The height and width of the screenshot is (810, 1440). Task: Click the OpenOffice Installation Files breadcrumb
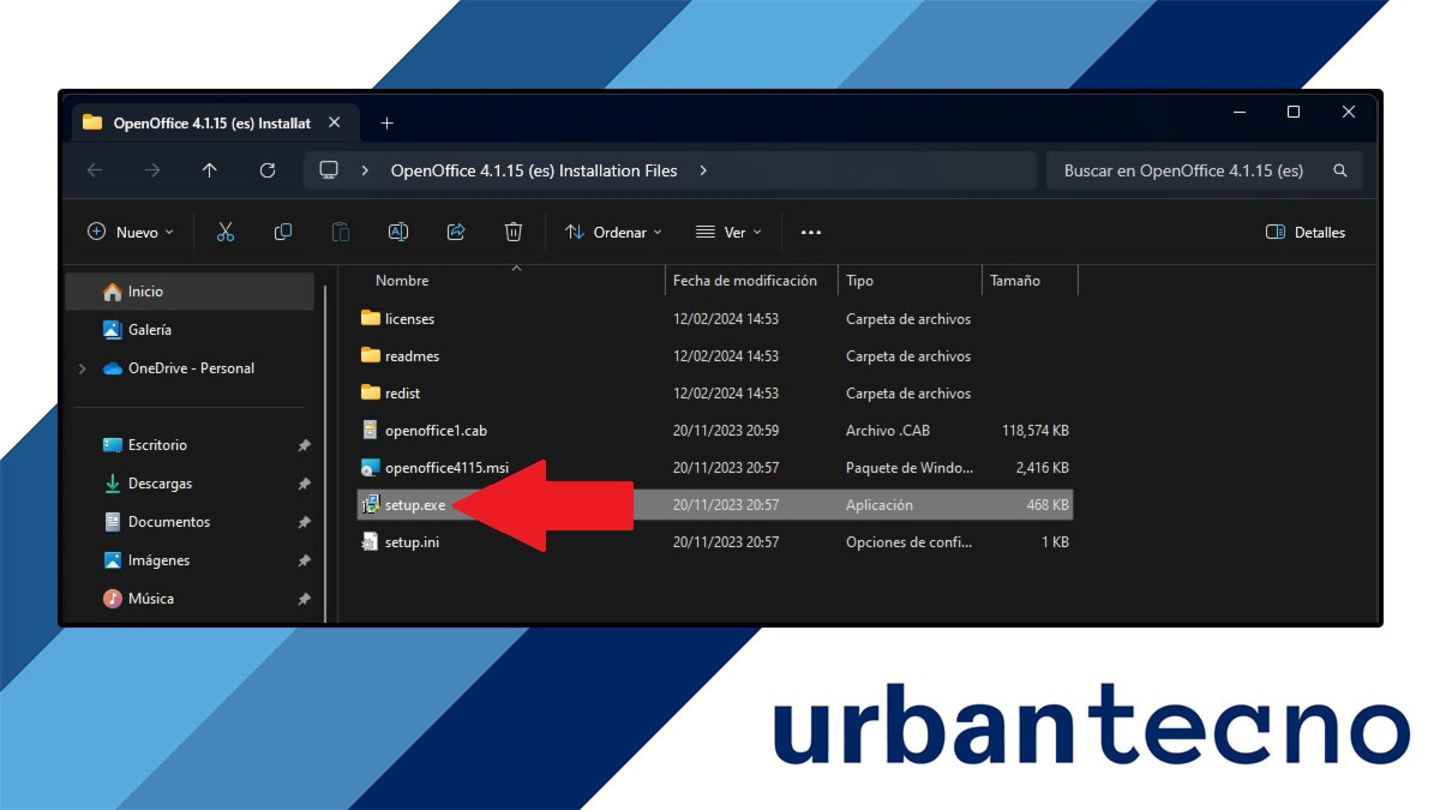(x=534, y=171)
